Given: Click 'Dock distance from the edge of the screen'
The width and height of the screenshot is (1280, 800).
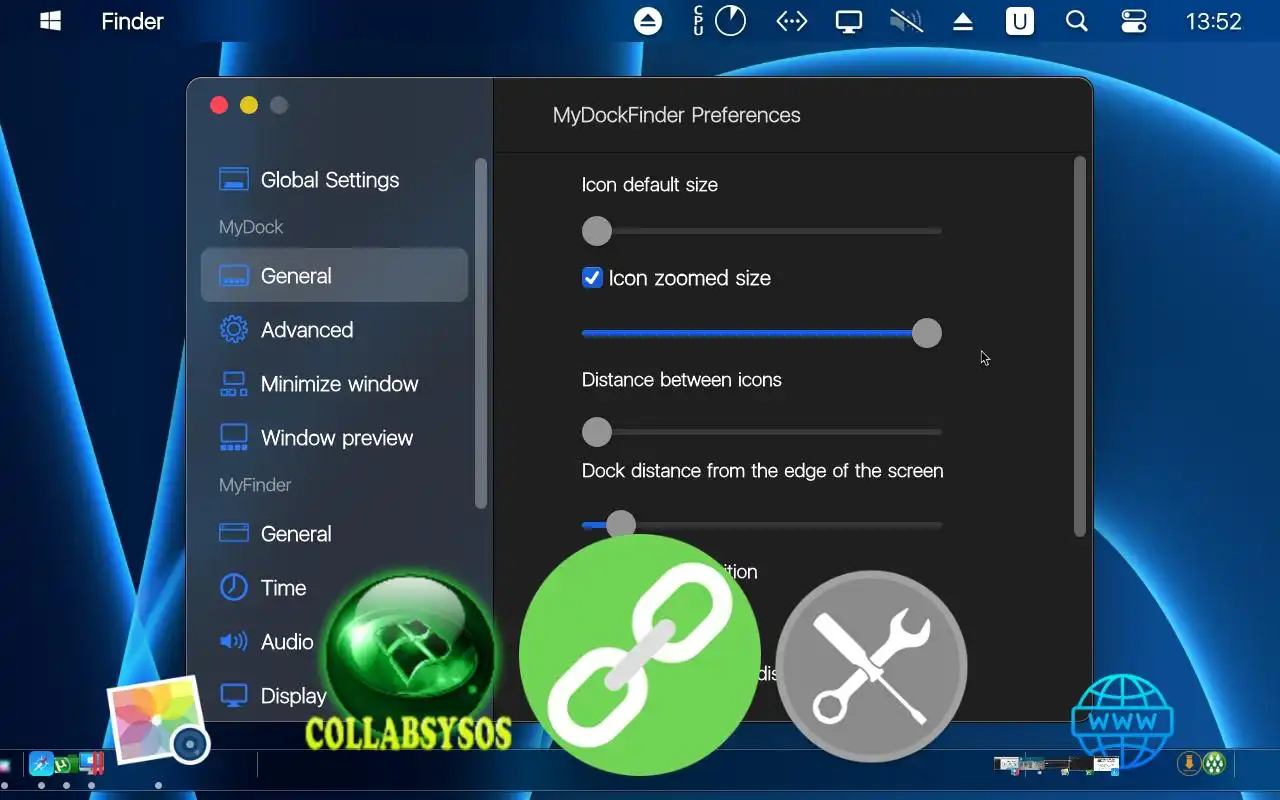Looking at the screenshot, I should pyautogui.click(x=763, y=471).
